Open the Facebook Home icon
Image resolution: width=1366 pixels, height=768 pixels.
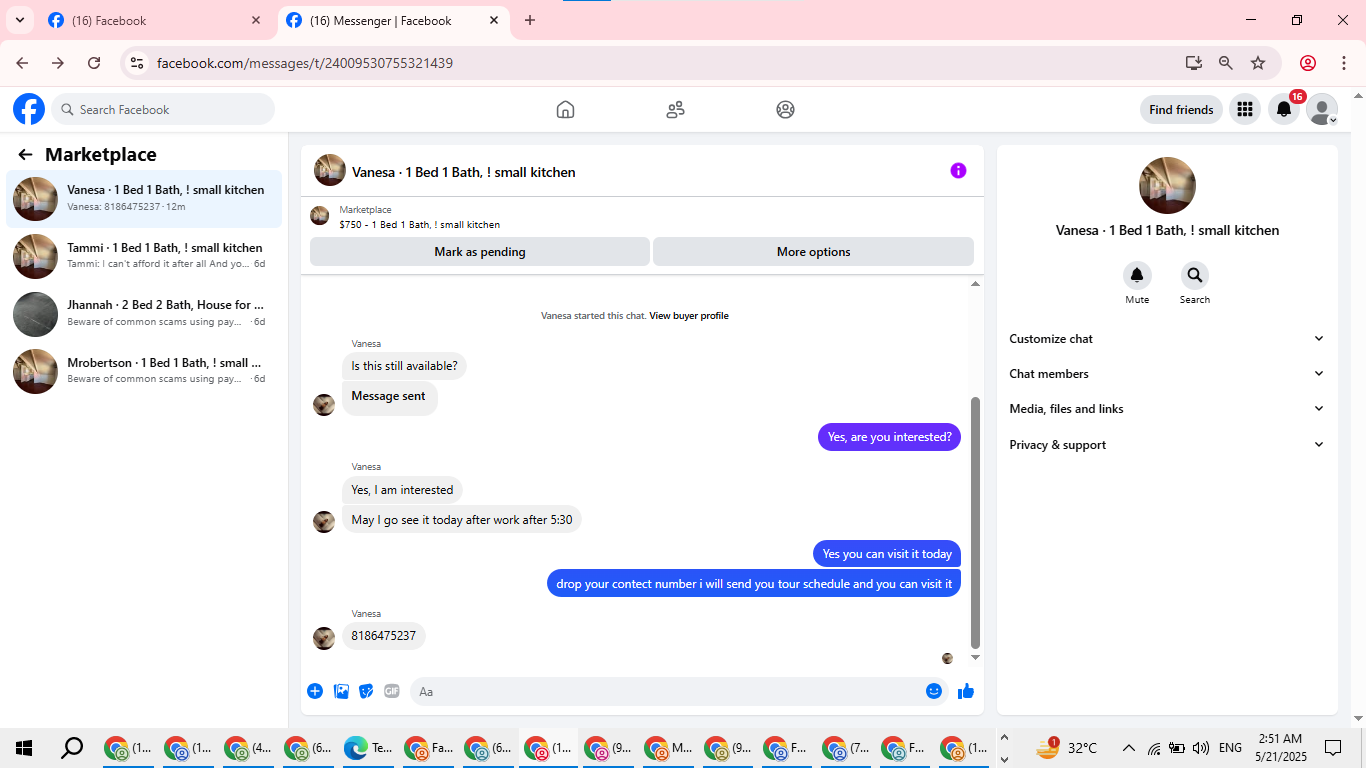tap(565, 110)
